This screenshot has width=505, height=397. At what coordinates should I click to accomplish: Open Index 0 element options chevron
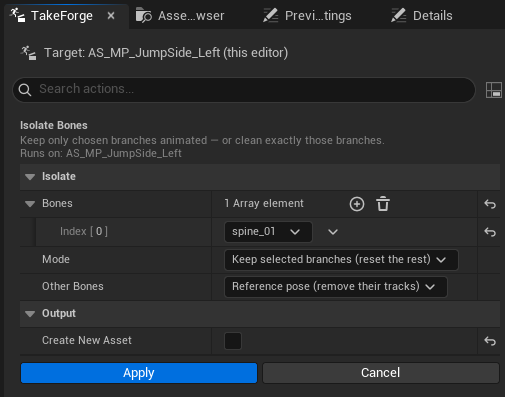[333, 232]
